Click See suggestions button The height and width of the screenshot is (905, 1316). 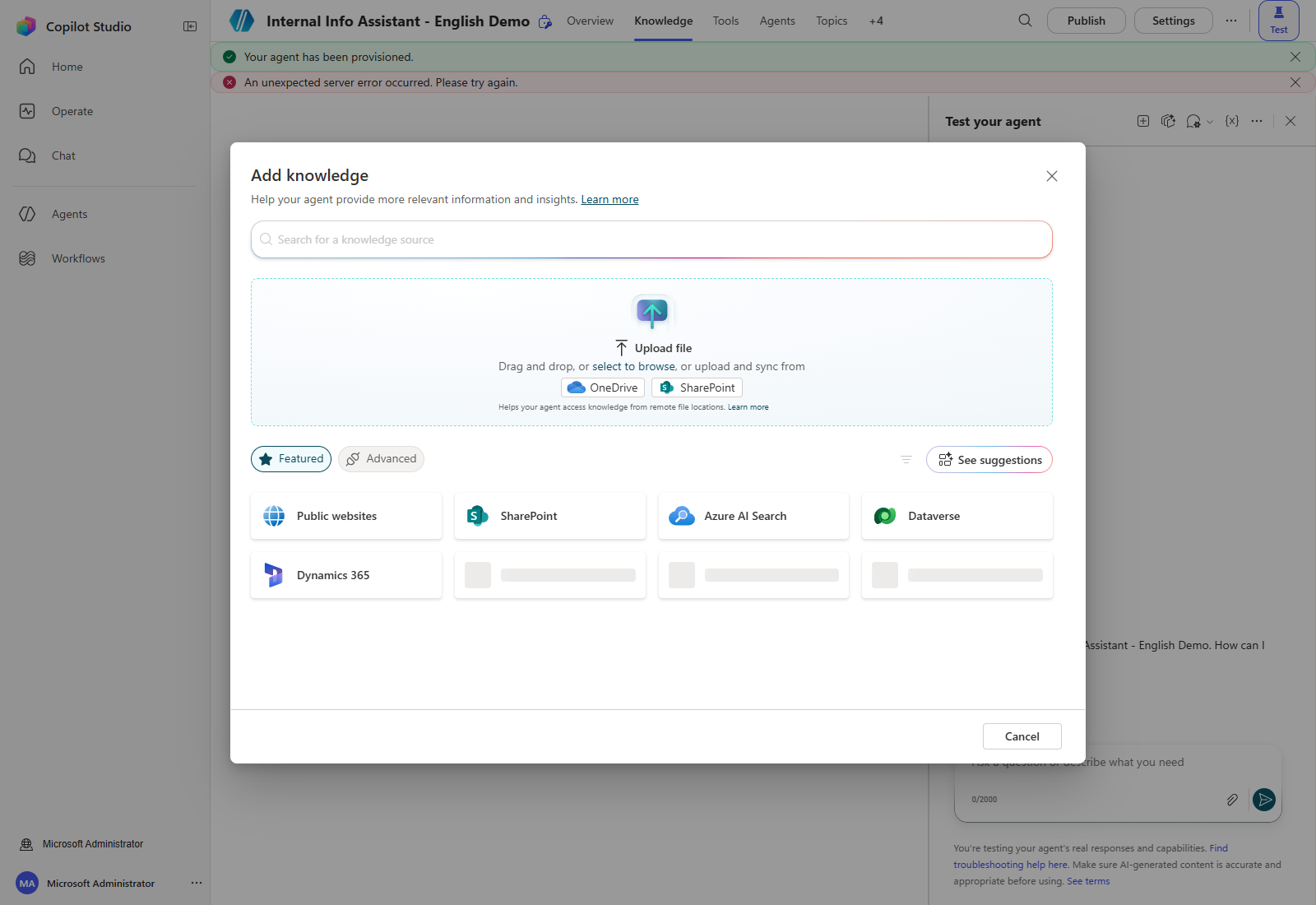[x=989, y=460]
